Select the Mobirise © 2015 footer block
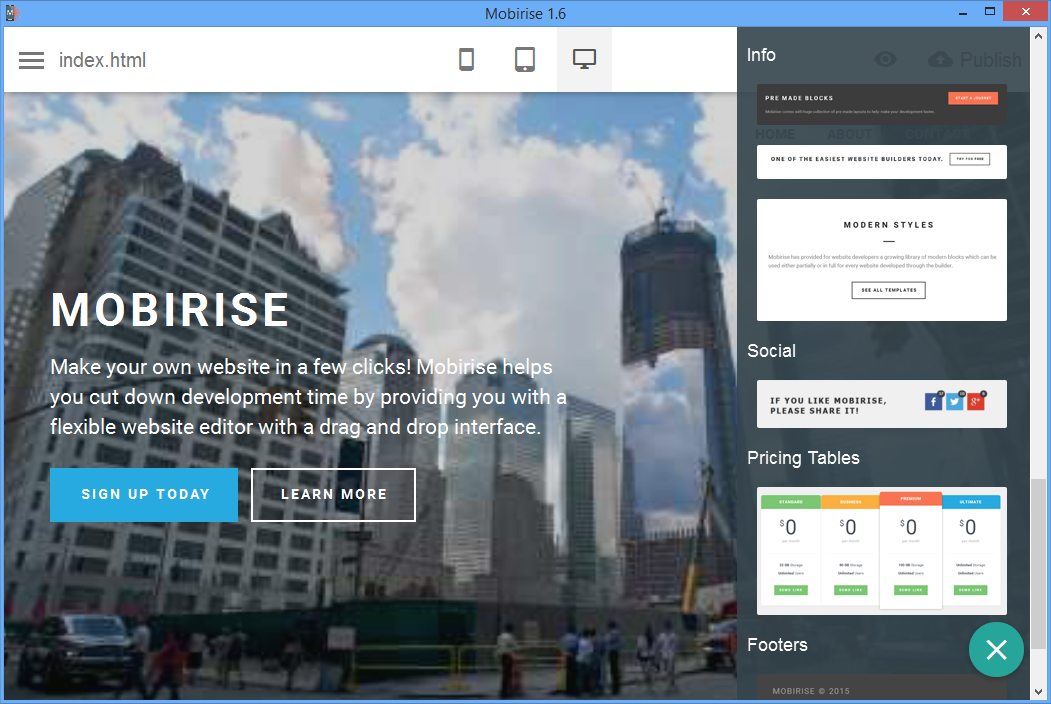Screen dimensions: 1051x704 click(881, 689)
